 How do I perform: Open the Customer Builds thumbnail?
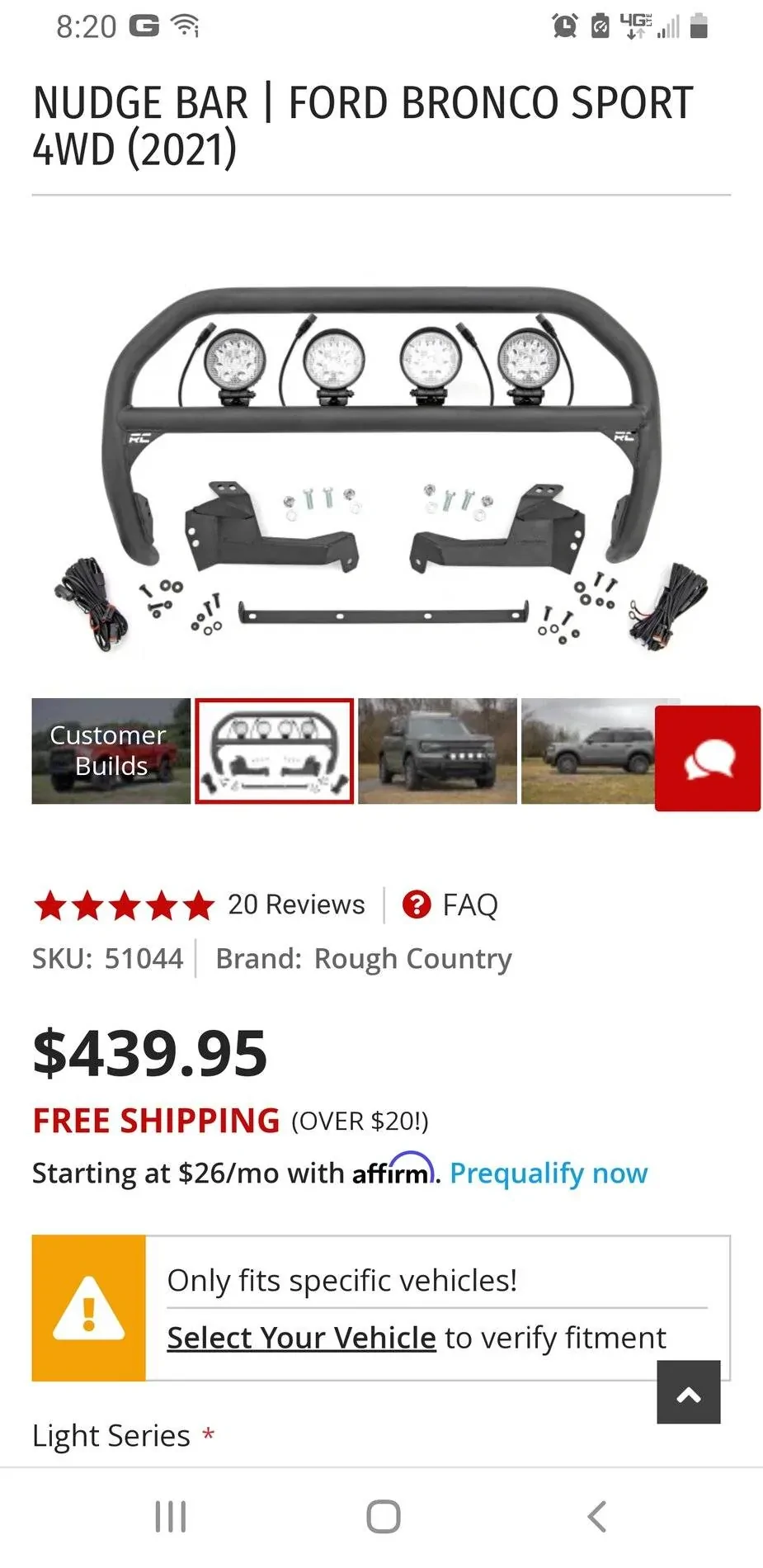[x=111, y=751]
